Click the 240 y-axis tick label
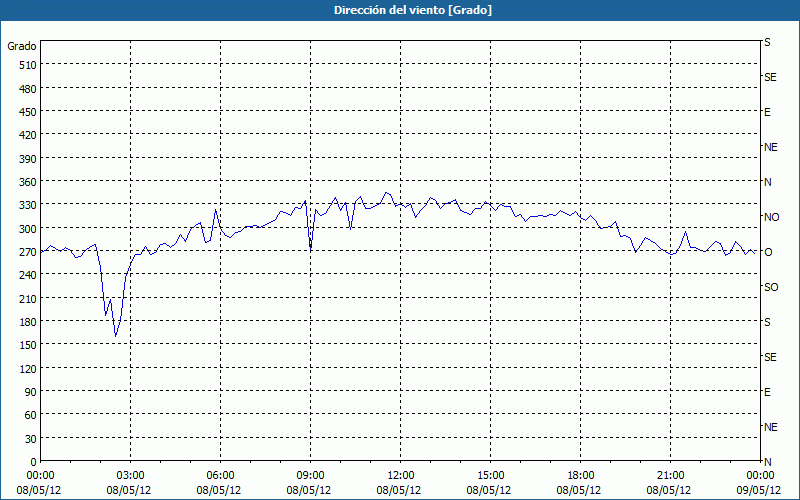800x500 pixels. point(28,276)
